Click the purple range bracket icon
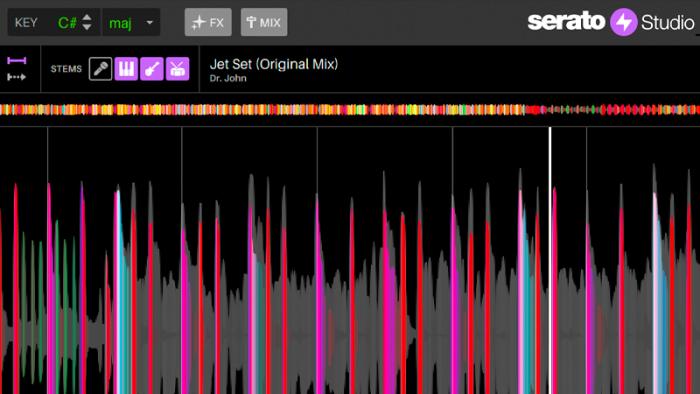 coord(17,61)
